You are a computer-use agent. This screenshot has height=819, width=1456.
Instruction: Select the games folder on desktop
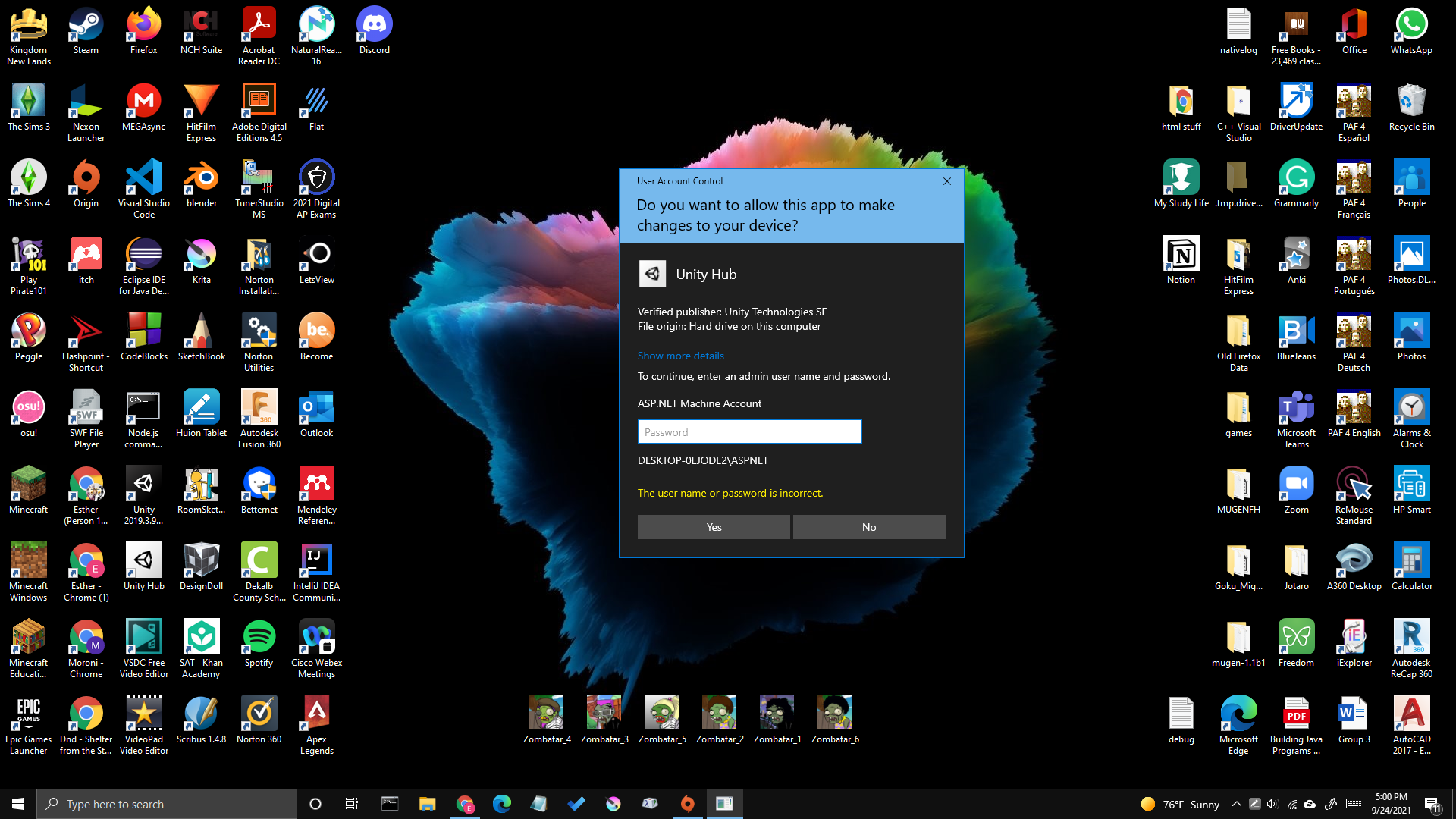[x=1238, y=414]
